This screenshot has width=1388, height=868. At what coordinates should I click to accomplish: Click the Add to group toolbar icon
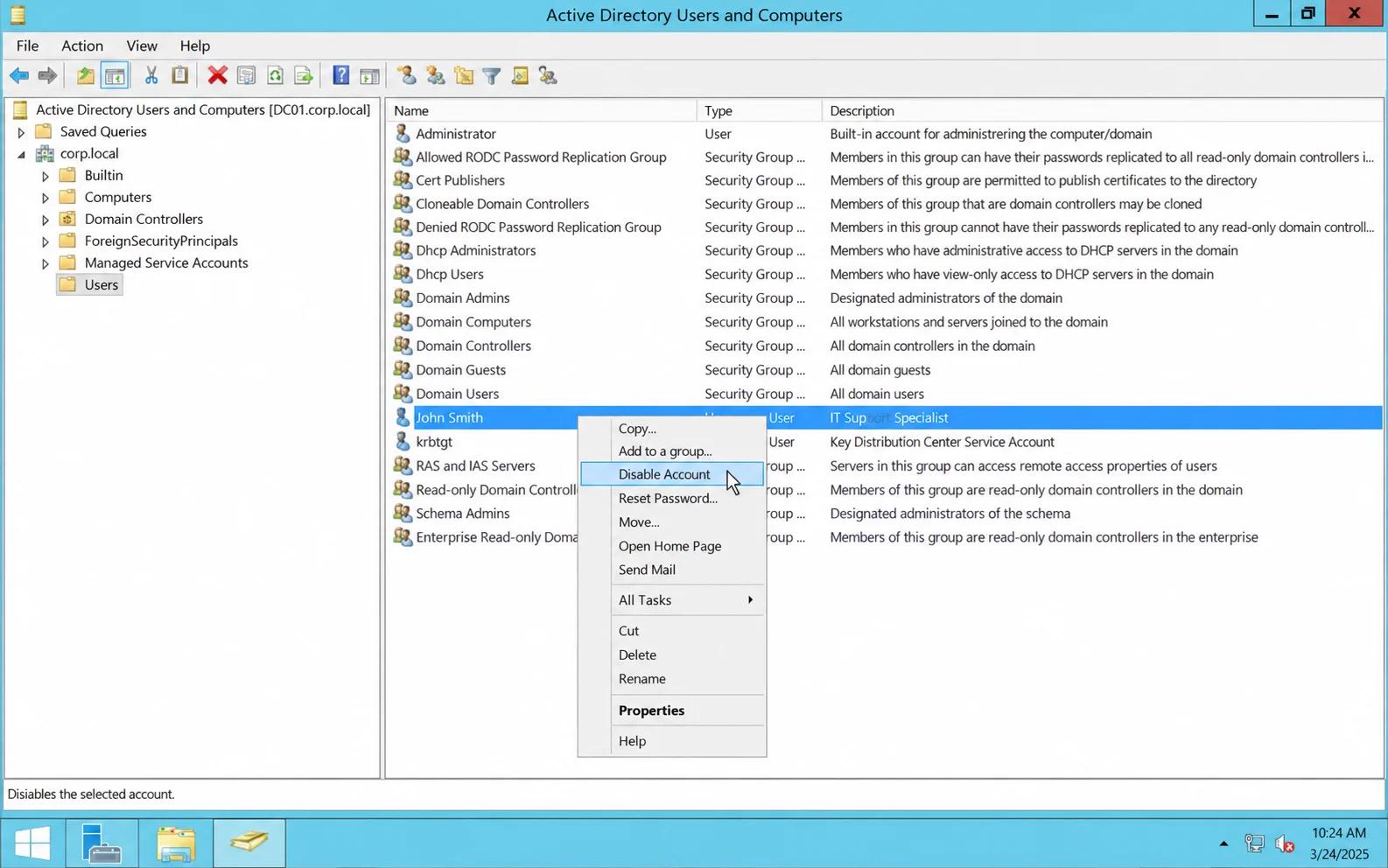tap(549, 76)
